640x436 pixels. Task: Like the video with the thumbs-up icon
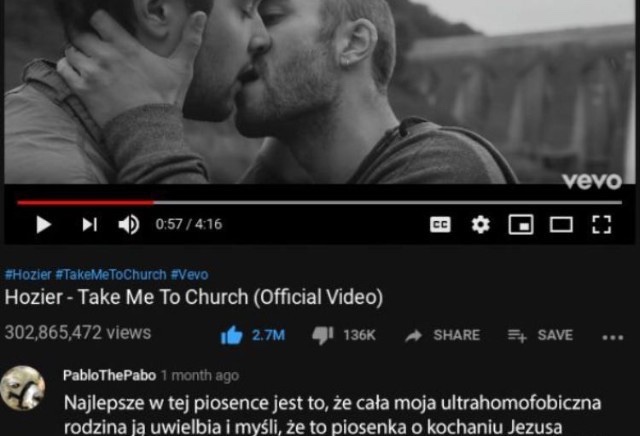point(232,336)
